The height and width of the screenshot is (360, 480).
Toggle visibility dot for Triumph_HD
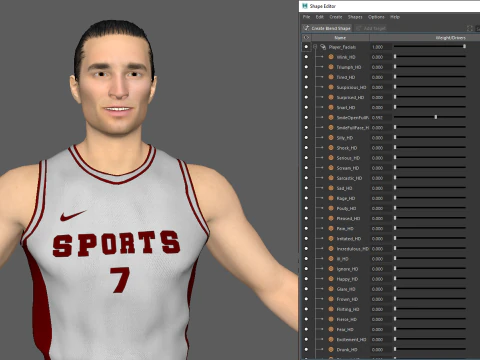(306, 67)
